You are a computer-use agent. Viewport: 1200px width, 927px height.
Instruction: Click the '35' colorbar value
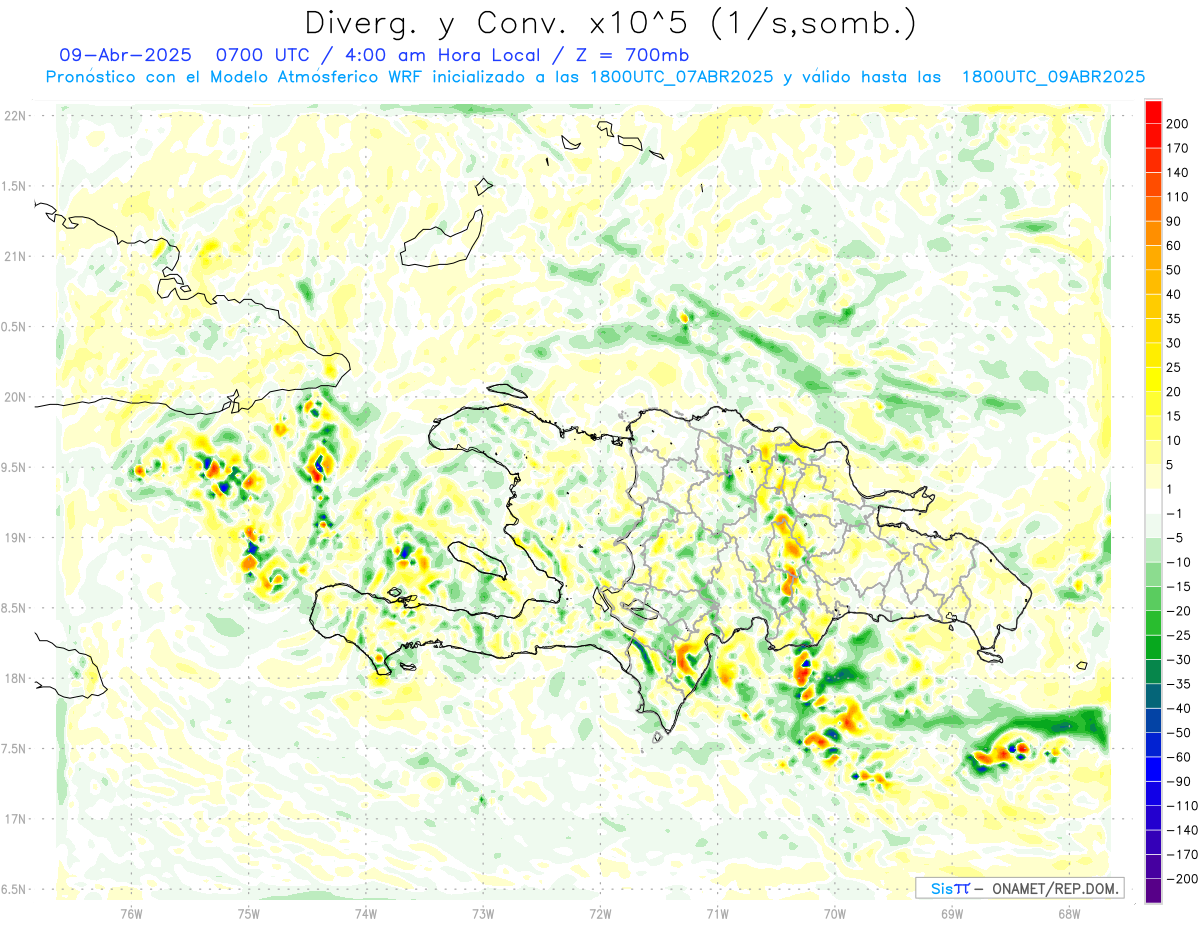pyautogui.click(x=1174, y=318)
